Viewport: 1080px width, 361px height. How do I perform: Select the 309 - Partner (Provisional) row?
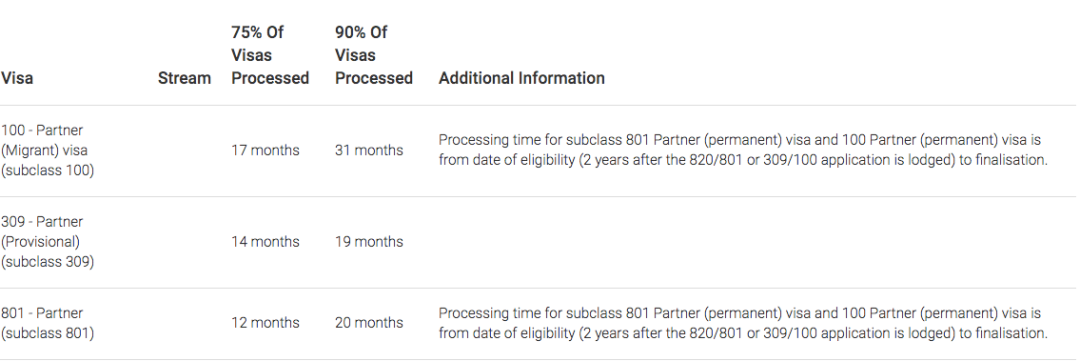[538, 243]
